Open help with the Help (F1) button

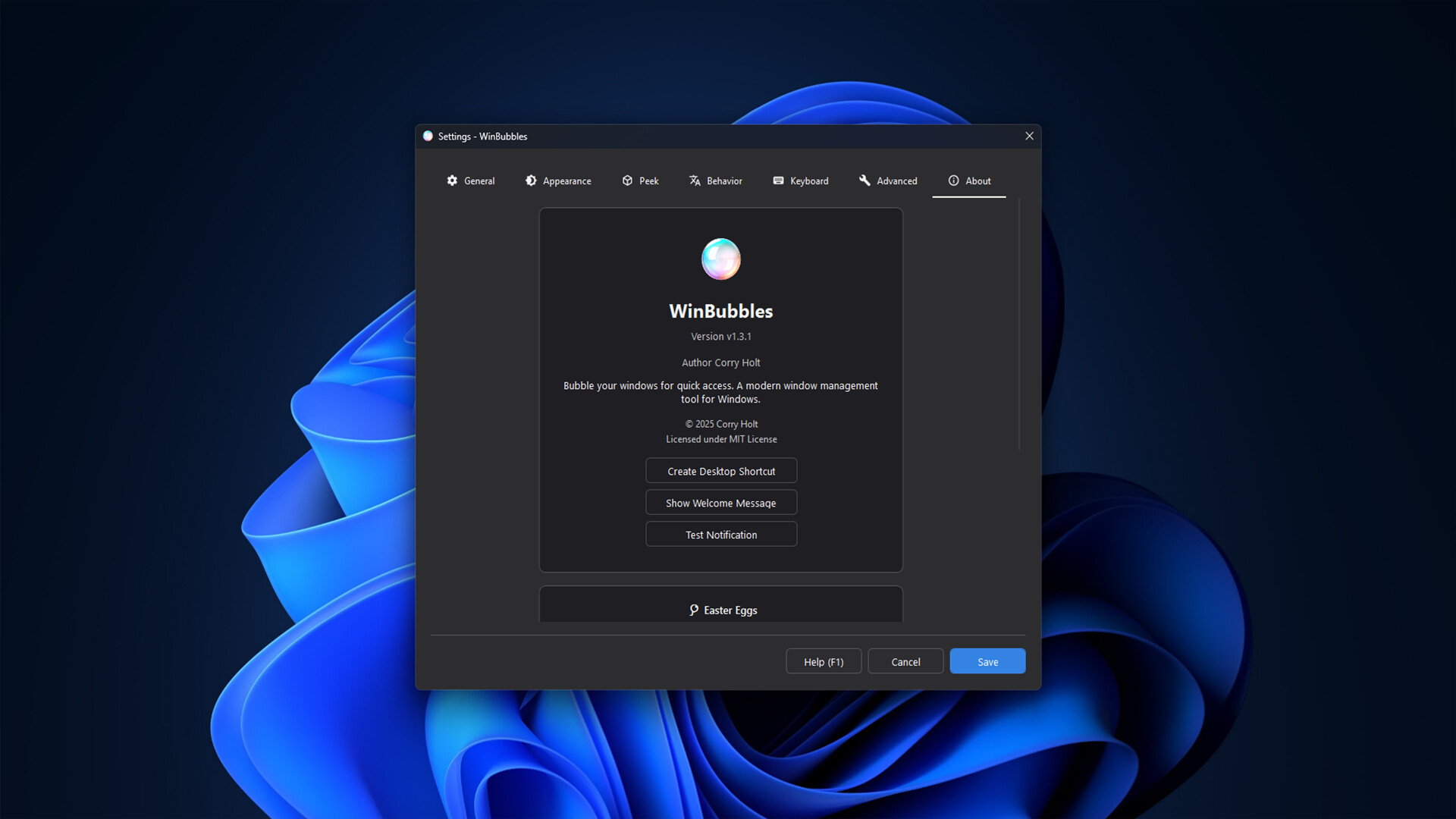[x=823, y=661]
